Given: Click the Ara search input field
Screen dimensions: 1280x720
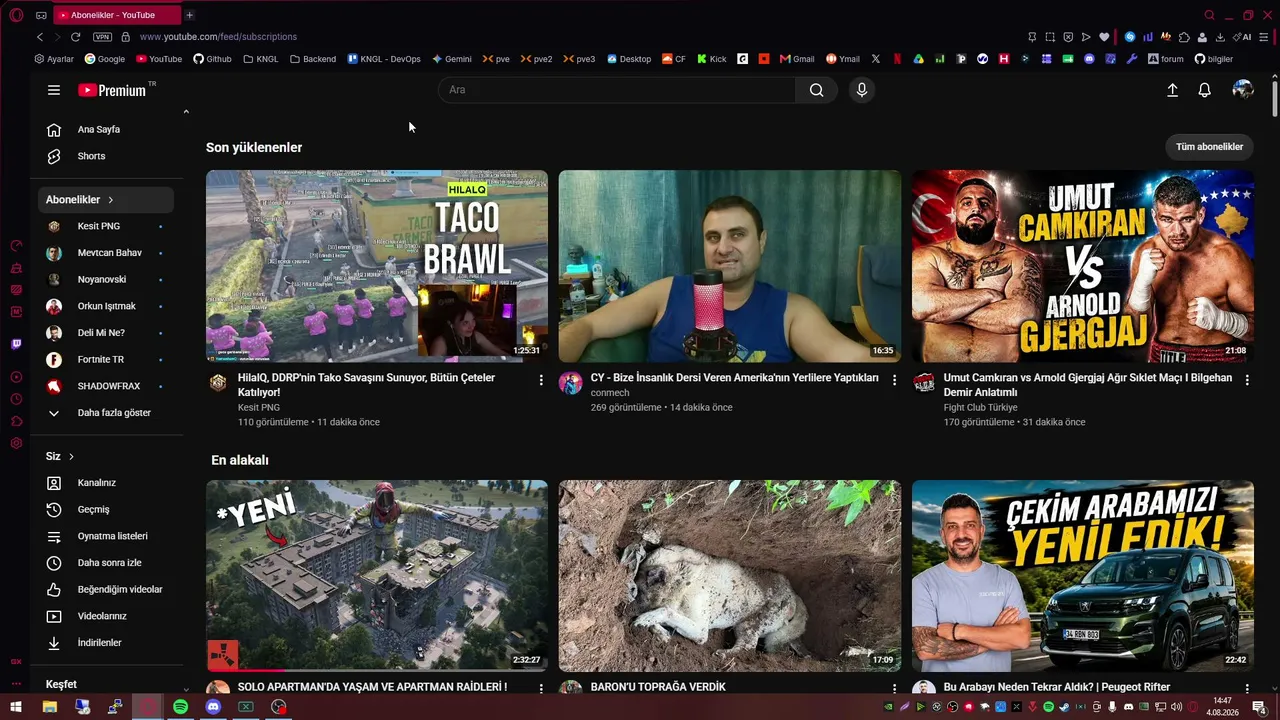Looking at the screenshot, I should pyautogui.click(x=617, y=90).
